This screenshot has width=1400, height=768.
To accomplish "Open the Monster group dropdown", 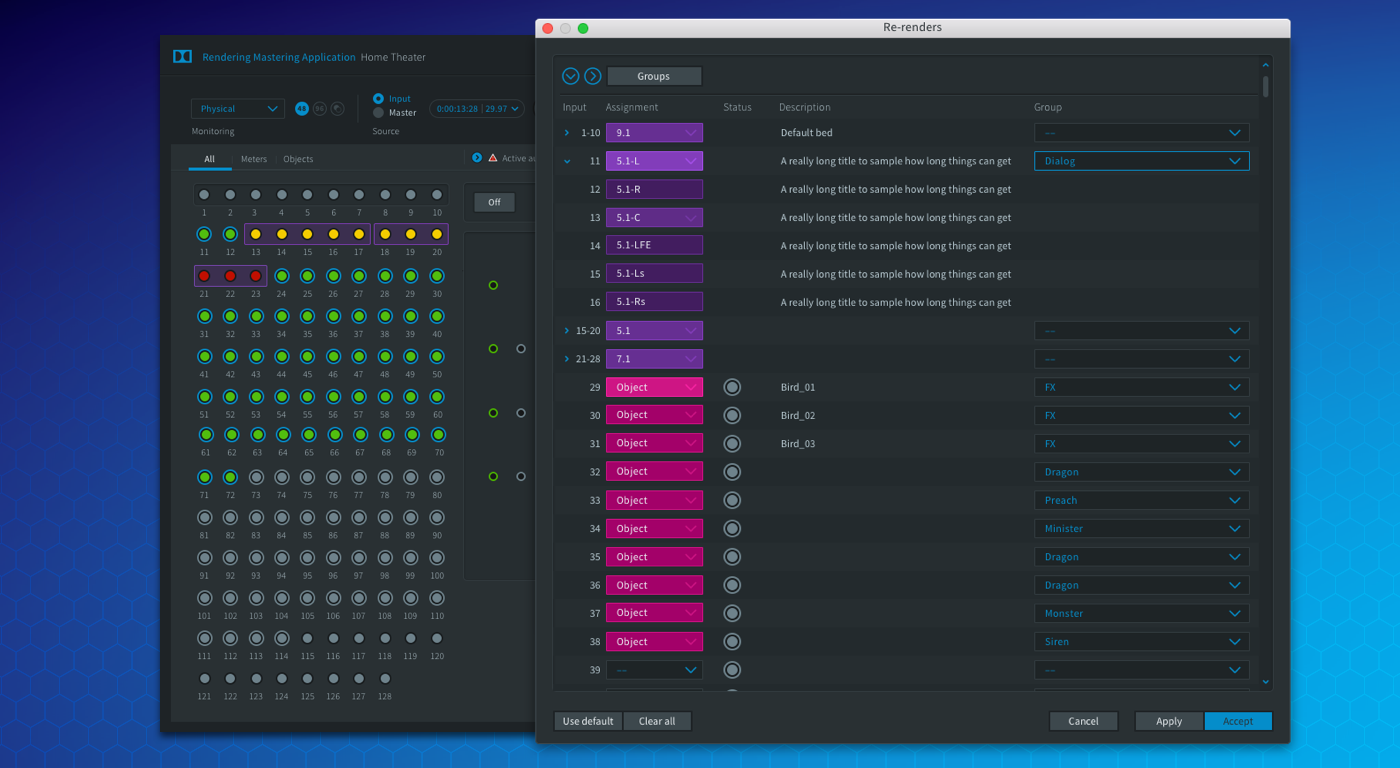I will point(1141,613).
